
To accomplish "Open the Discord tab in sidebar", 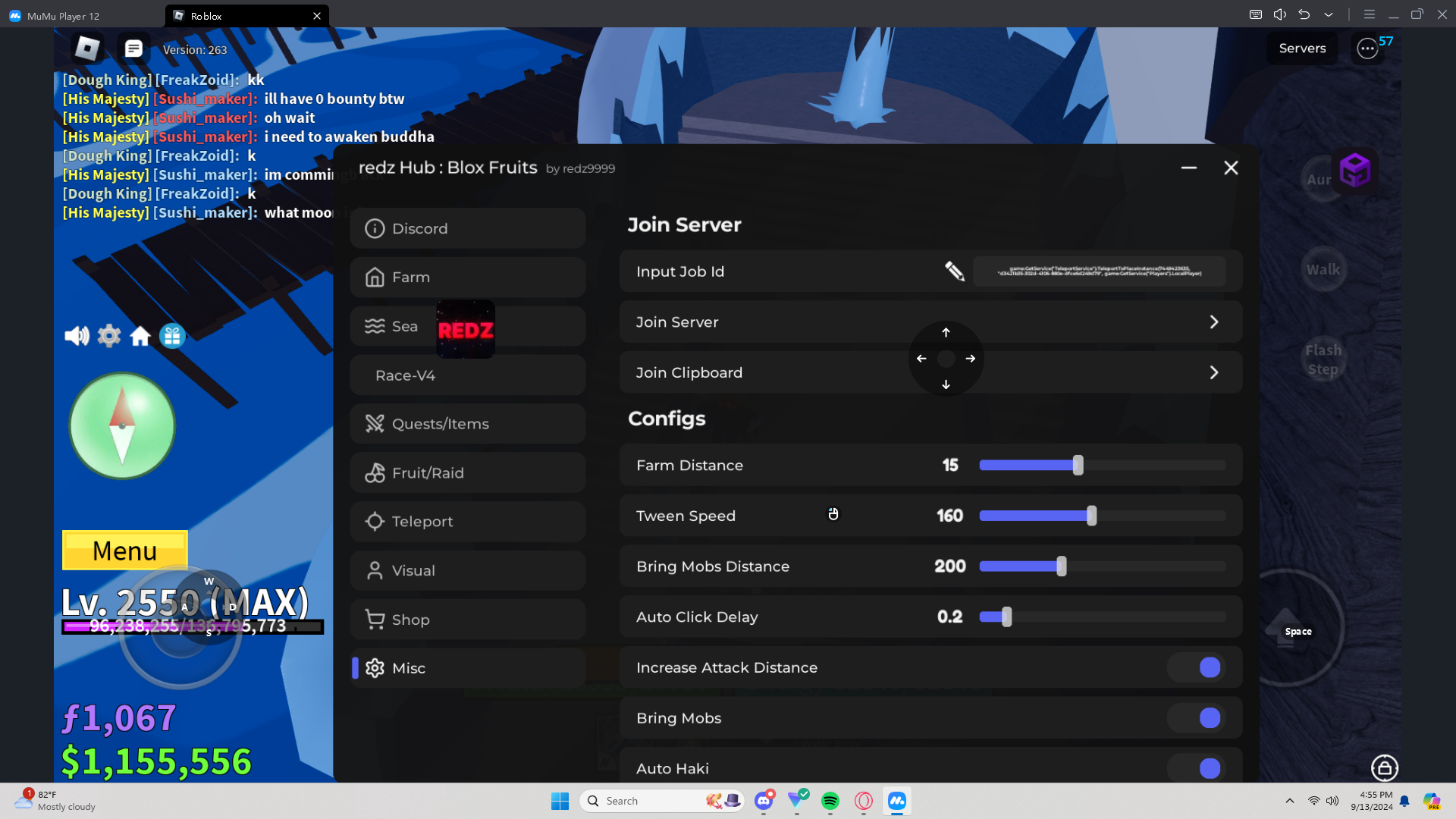I will [468, 228].
